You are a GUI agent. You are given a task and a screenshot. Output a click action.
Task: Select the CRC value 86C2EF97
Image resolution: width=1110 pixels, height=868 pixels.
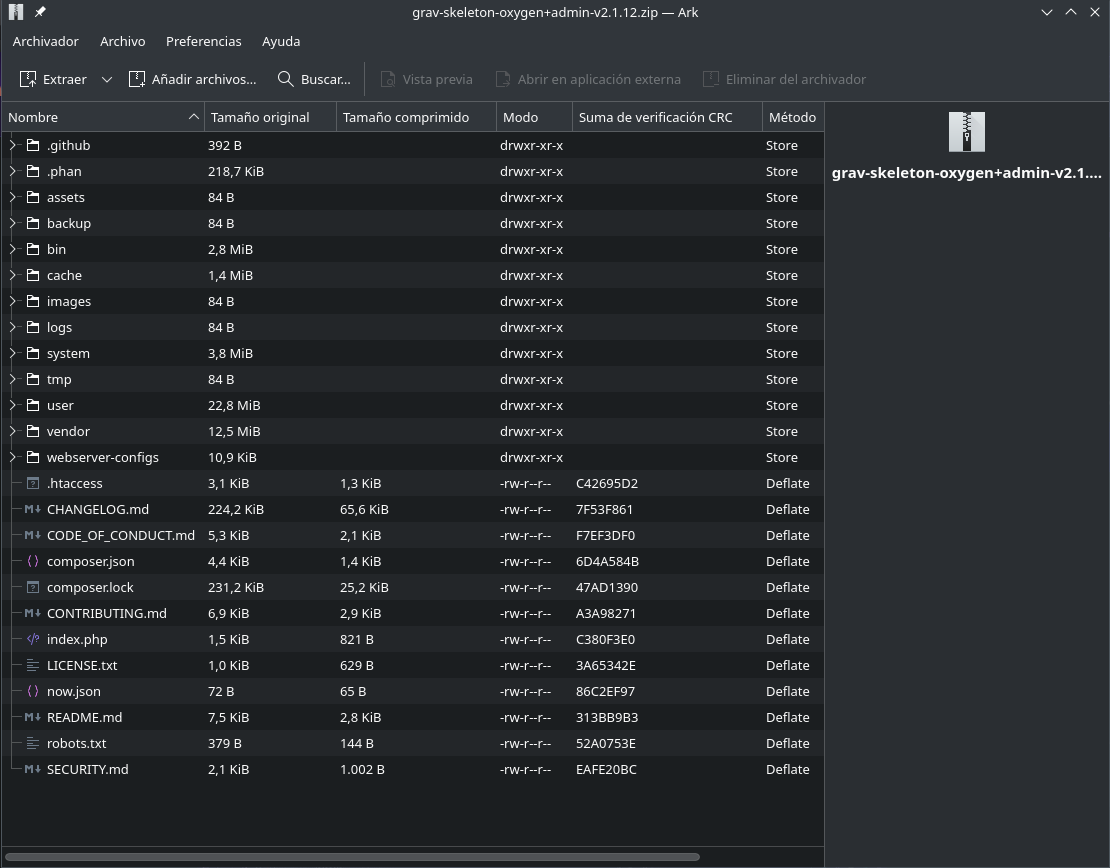[605, 692]
